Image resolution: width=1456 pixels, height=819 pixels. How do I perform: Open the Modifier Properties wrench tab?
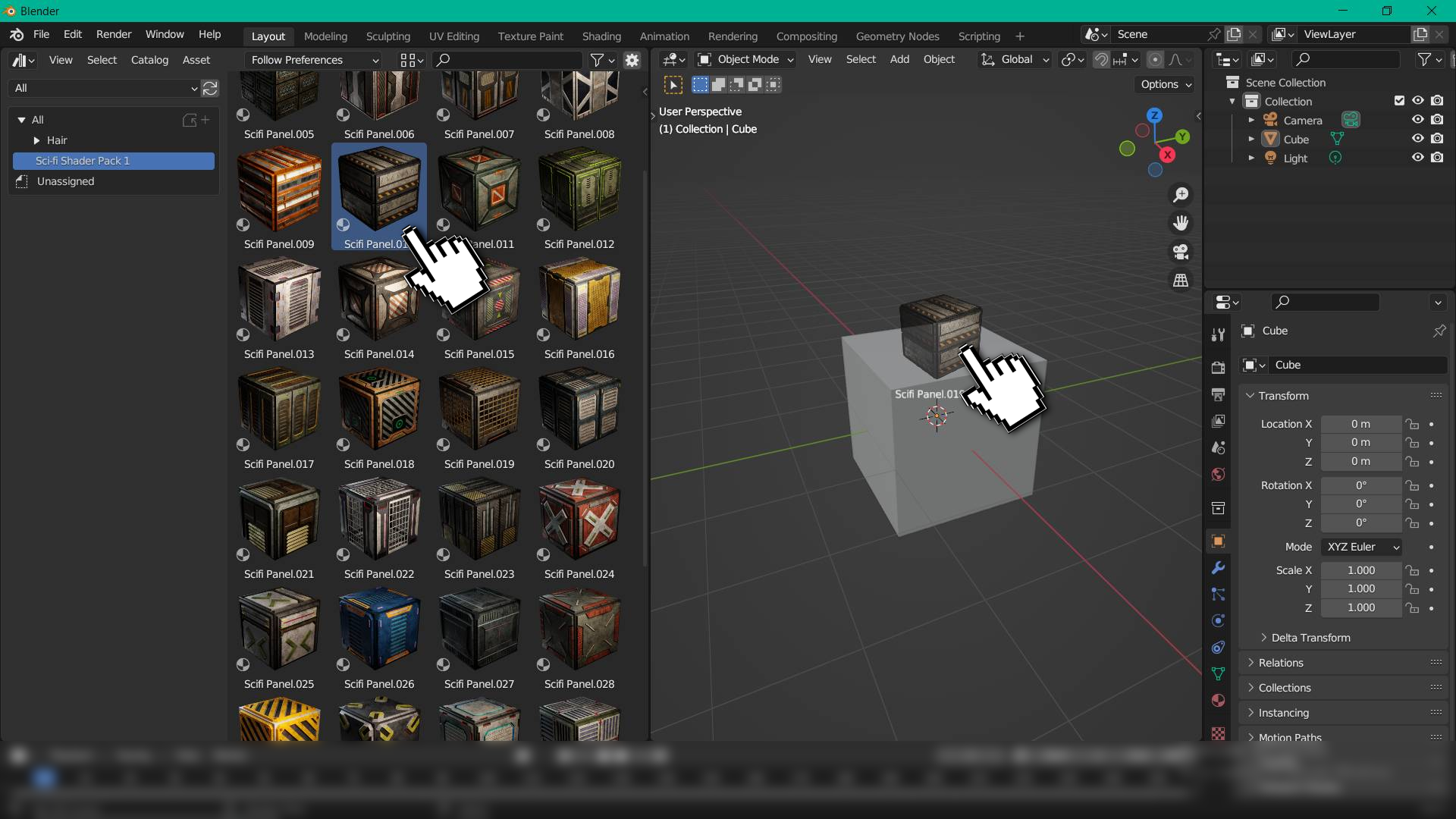coord(1219,567)
